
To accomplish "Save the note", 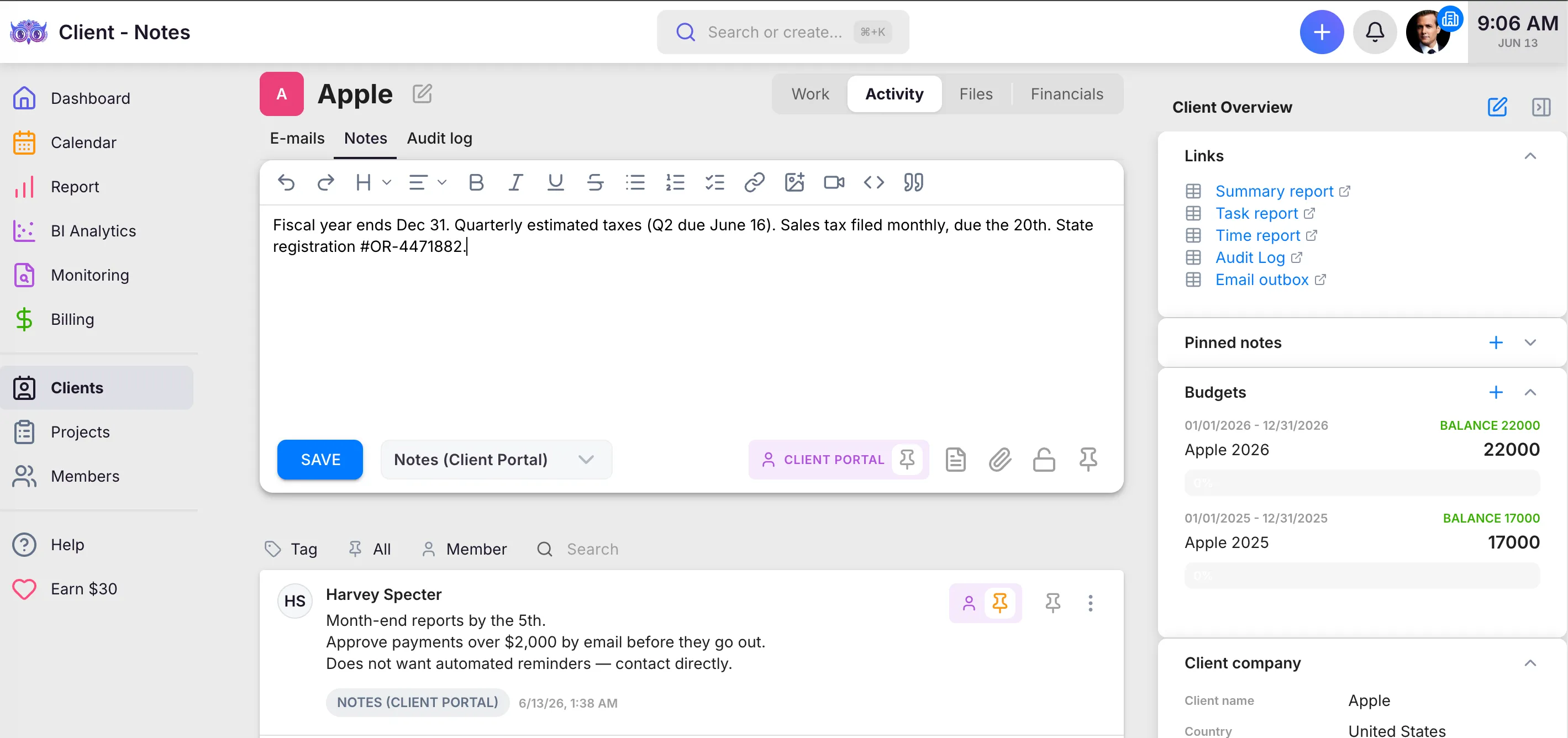I will pyautogui.click(x=320, y=460).
